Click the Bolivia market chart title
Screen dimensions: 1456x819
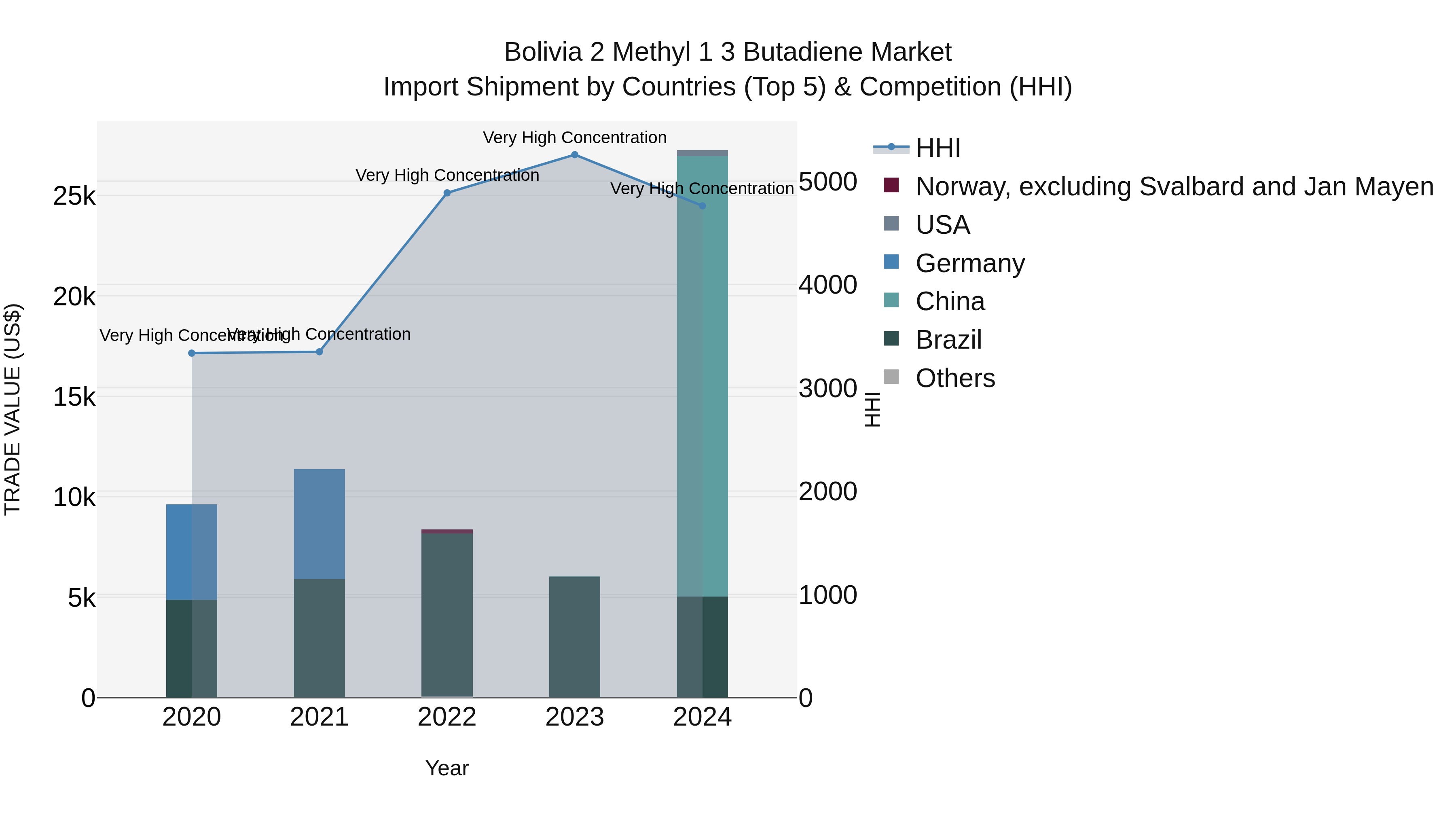tap(728, 69)
